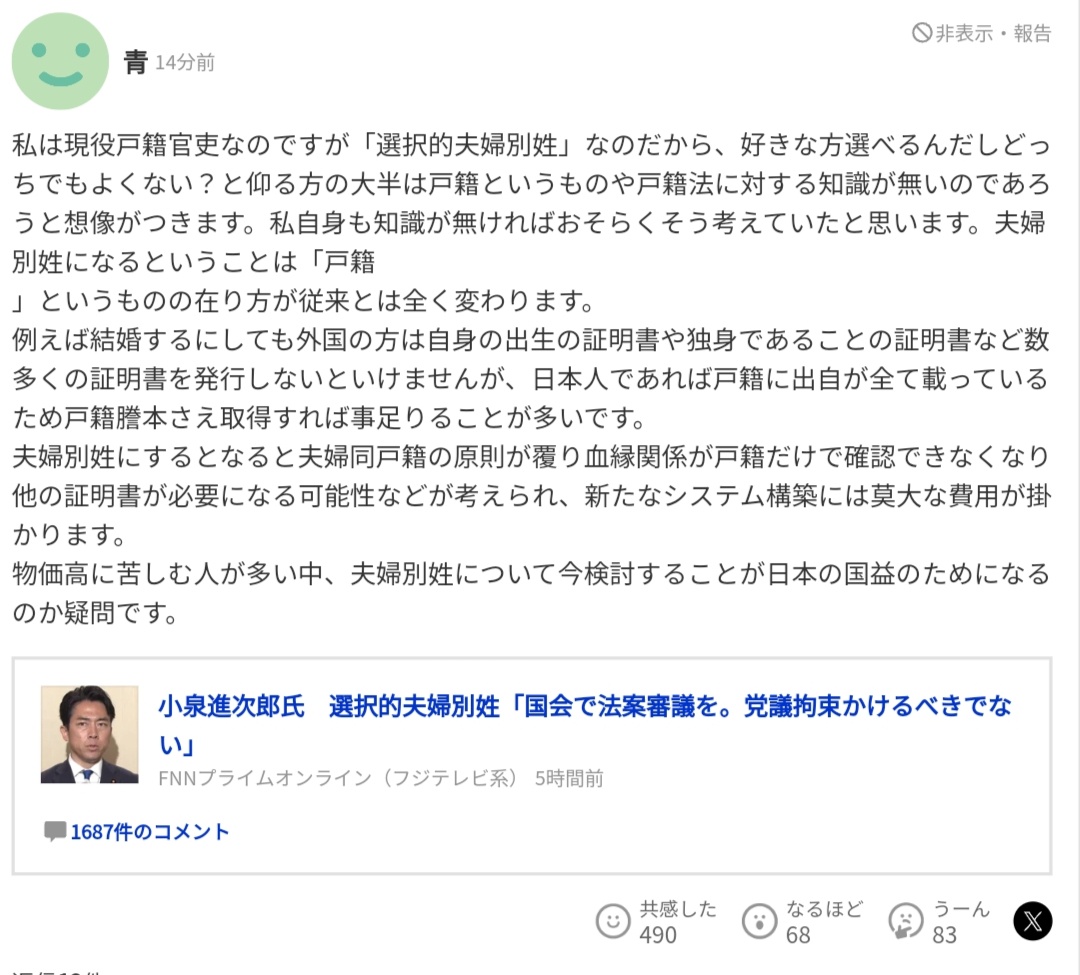Image resolution: width=1080 pixels, height=975 pixels.
Task: Open the 小泉進次郎 article thumbnail photo
Action: [x=89, y=734]
